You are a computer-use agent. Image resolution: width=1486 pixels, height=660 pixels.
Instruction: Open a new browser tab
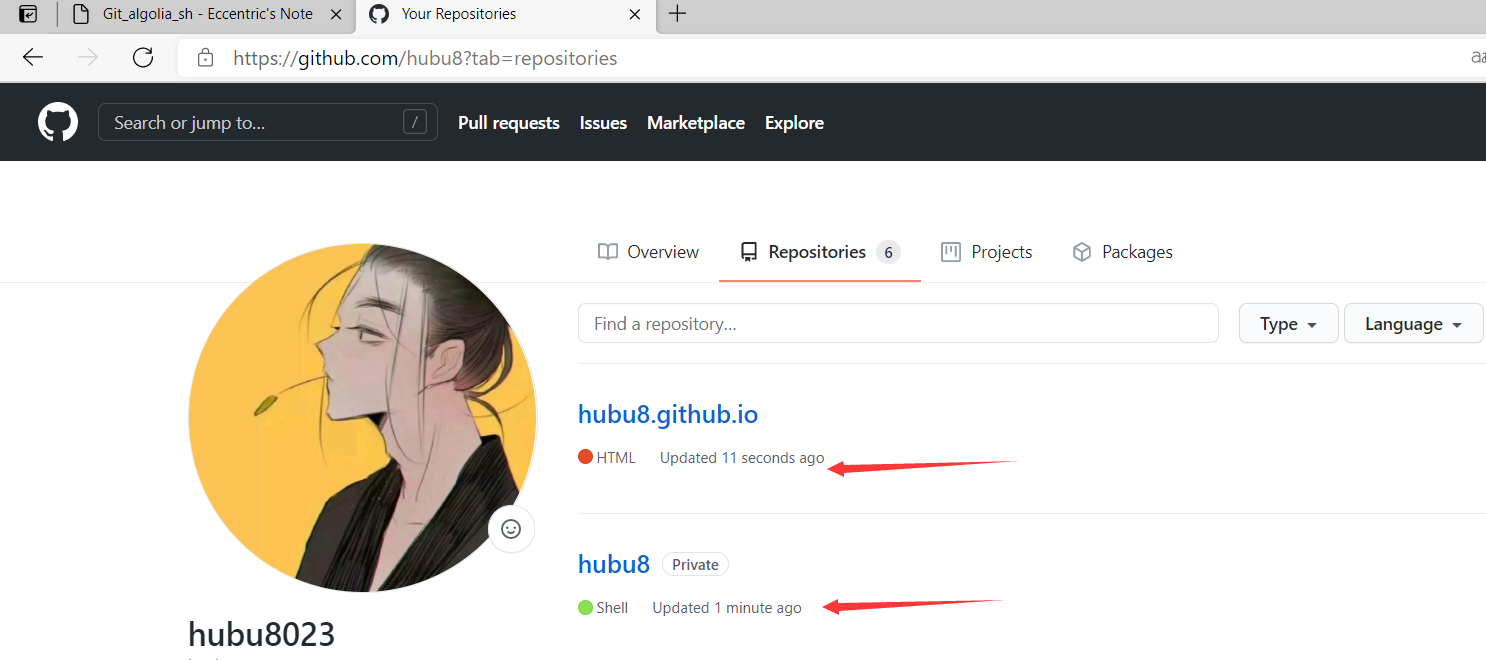click(677, 14)
